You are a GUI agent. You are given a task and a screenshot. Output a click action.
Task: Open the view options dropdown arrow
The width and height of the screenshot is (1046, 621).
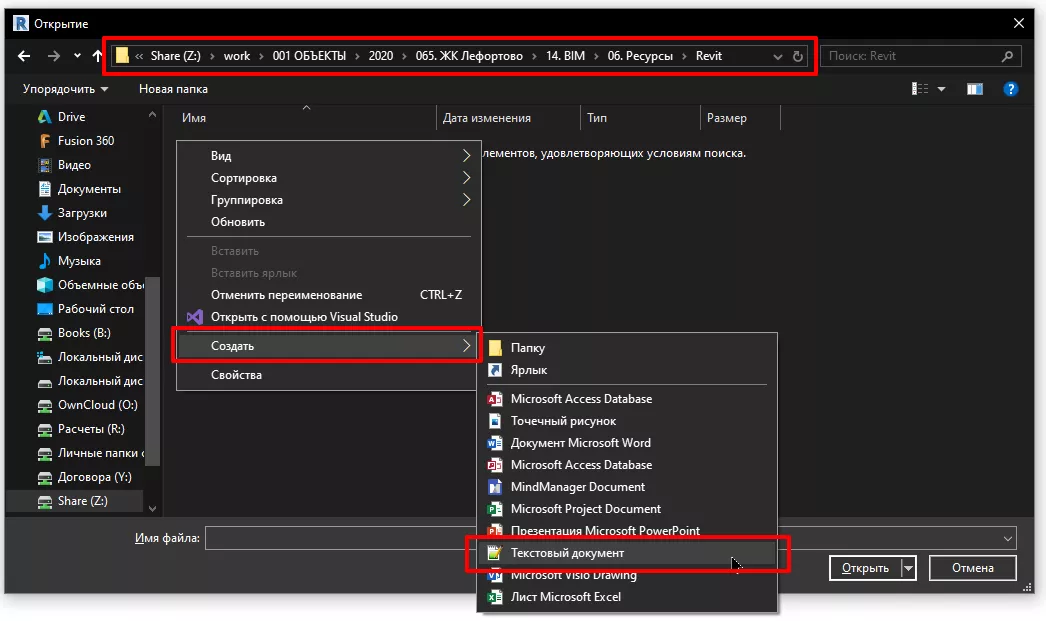tap(942, 89)
